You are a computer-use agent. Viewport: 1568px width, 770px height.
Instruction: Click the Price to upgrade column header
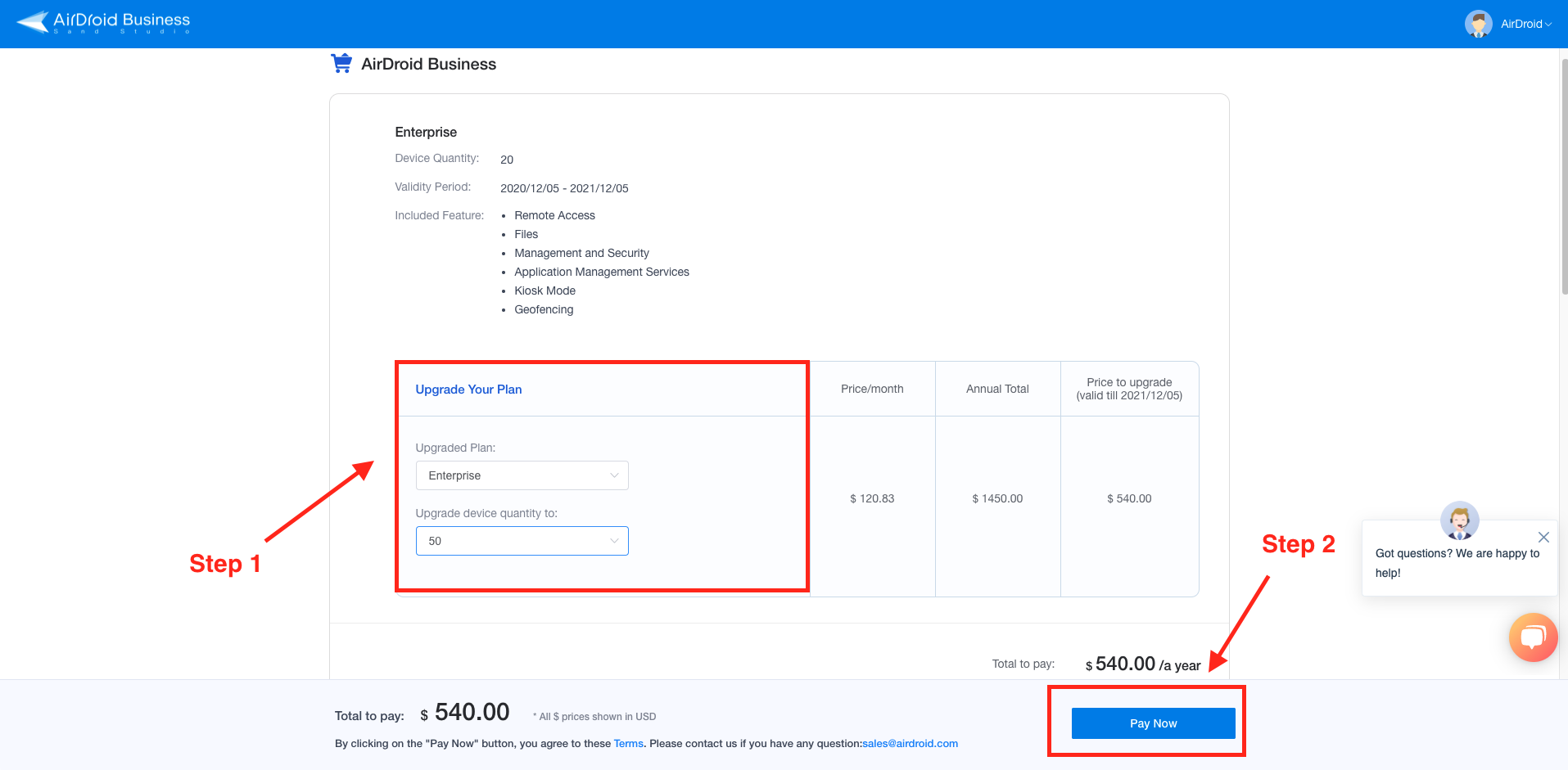click(x=1129, y=389)
